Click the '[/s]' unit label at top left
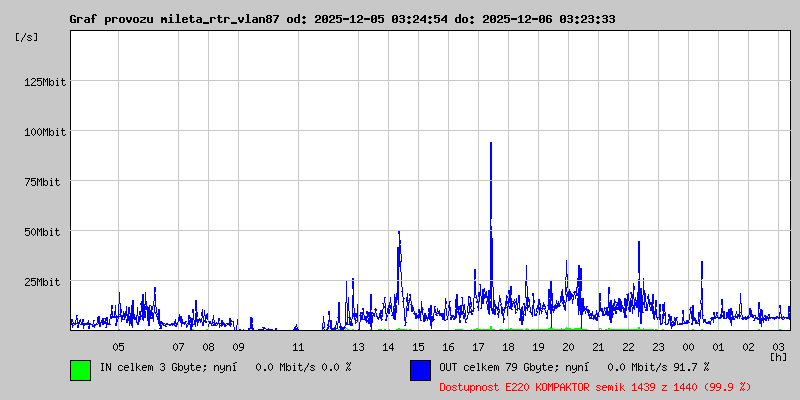Screen dimensions: 800x400 click(x=27, y=37)
